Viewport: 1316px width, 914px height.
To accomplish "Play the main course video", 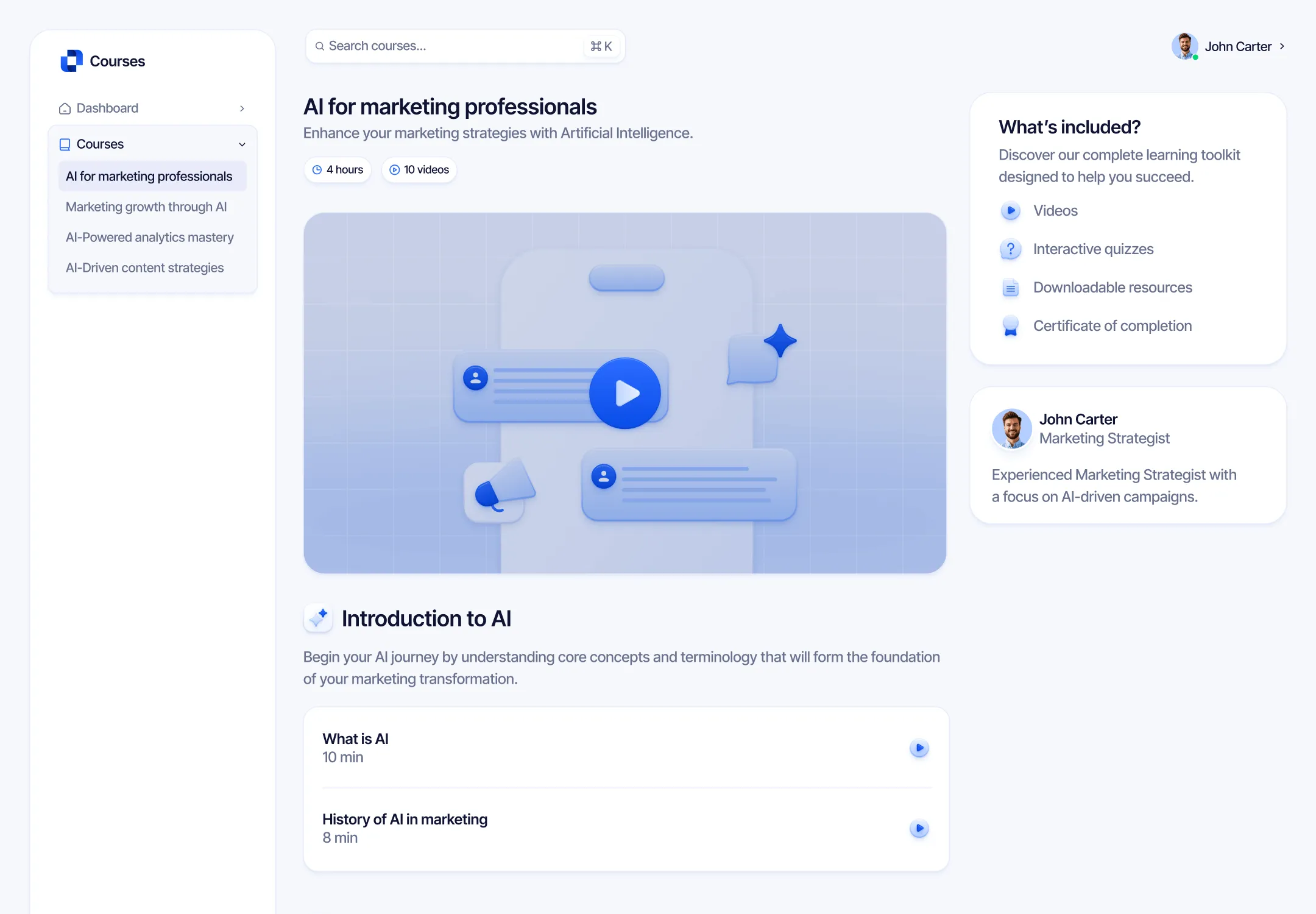I will (624, 393).
